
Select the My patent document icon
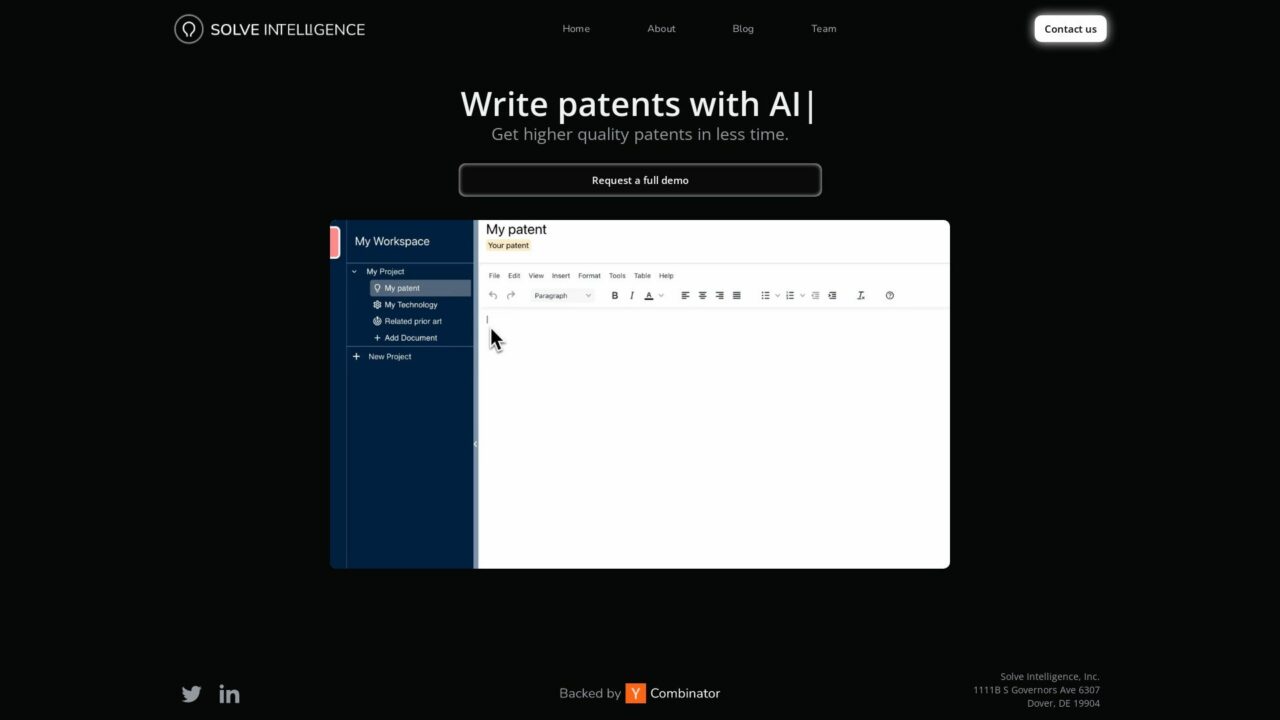(x=378, y=288)
